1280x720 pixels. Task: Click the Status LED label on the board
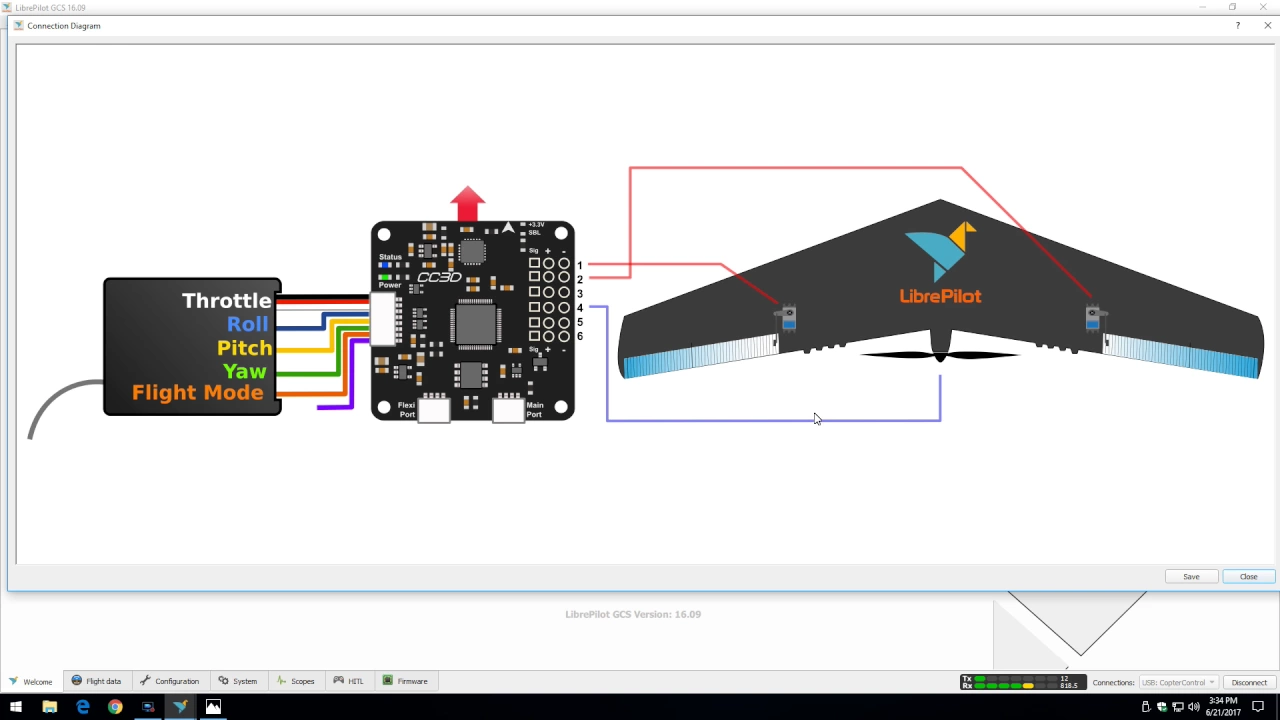pos(390,257)
